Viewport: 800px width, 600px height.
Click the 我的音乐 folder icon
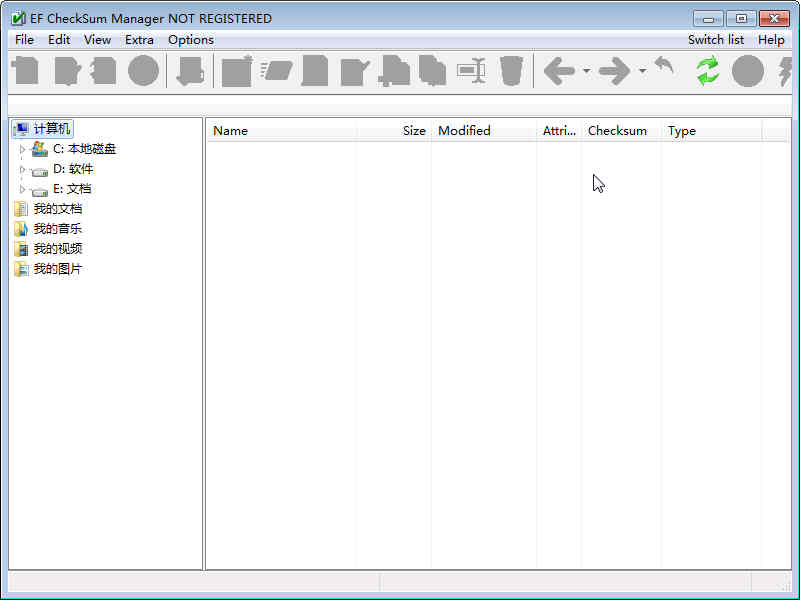pos(21,229)
